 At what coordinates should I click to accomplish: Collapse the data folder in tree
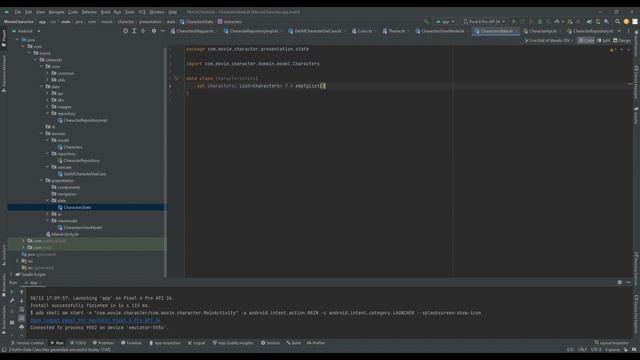(42, 87)
